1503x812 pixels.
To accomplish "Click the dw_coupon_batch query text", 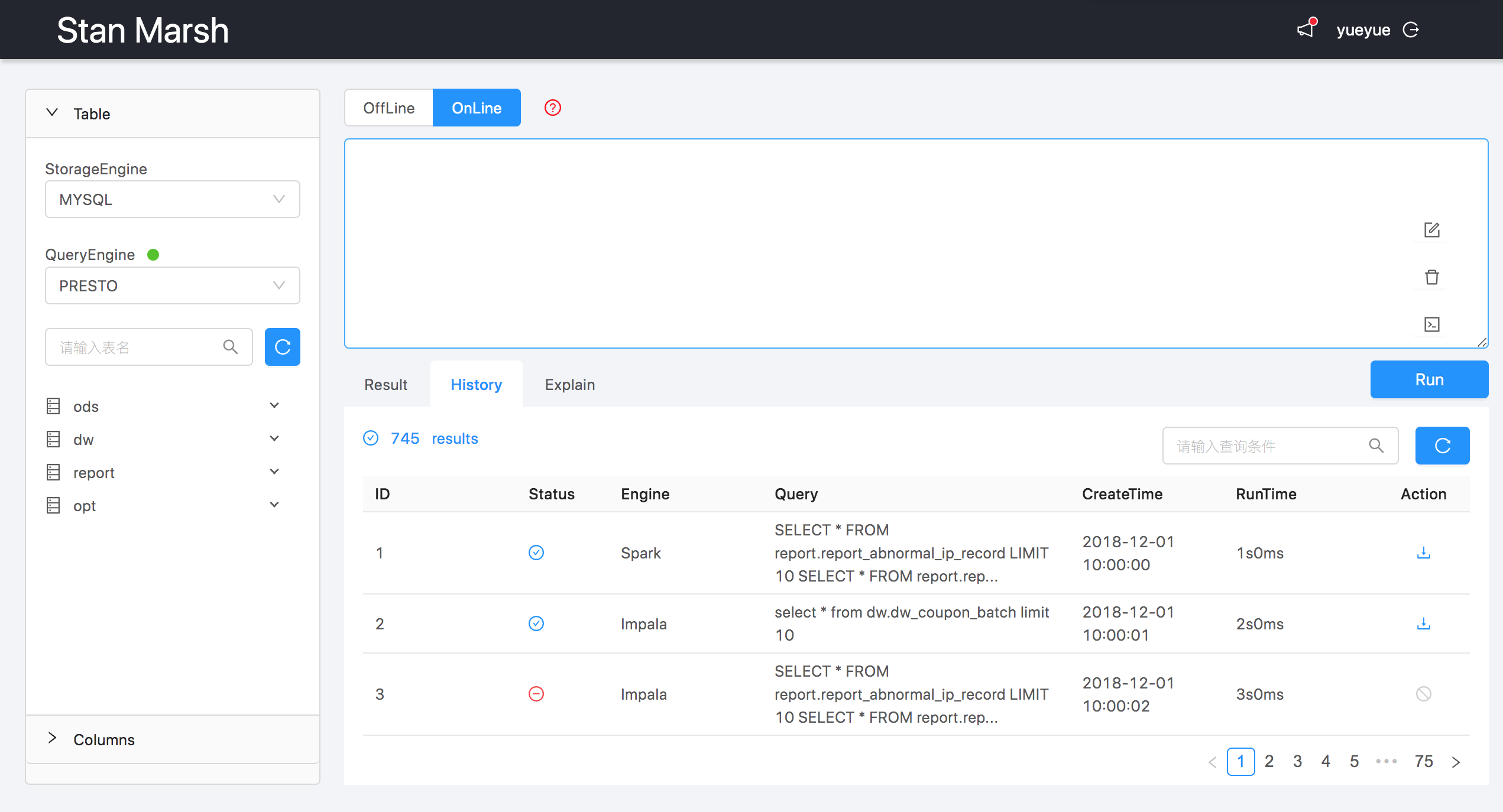I will click(x=912, y=623).
